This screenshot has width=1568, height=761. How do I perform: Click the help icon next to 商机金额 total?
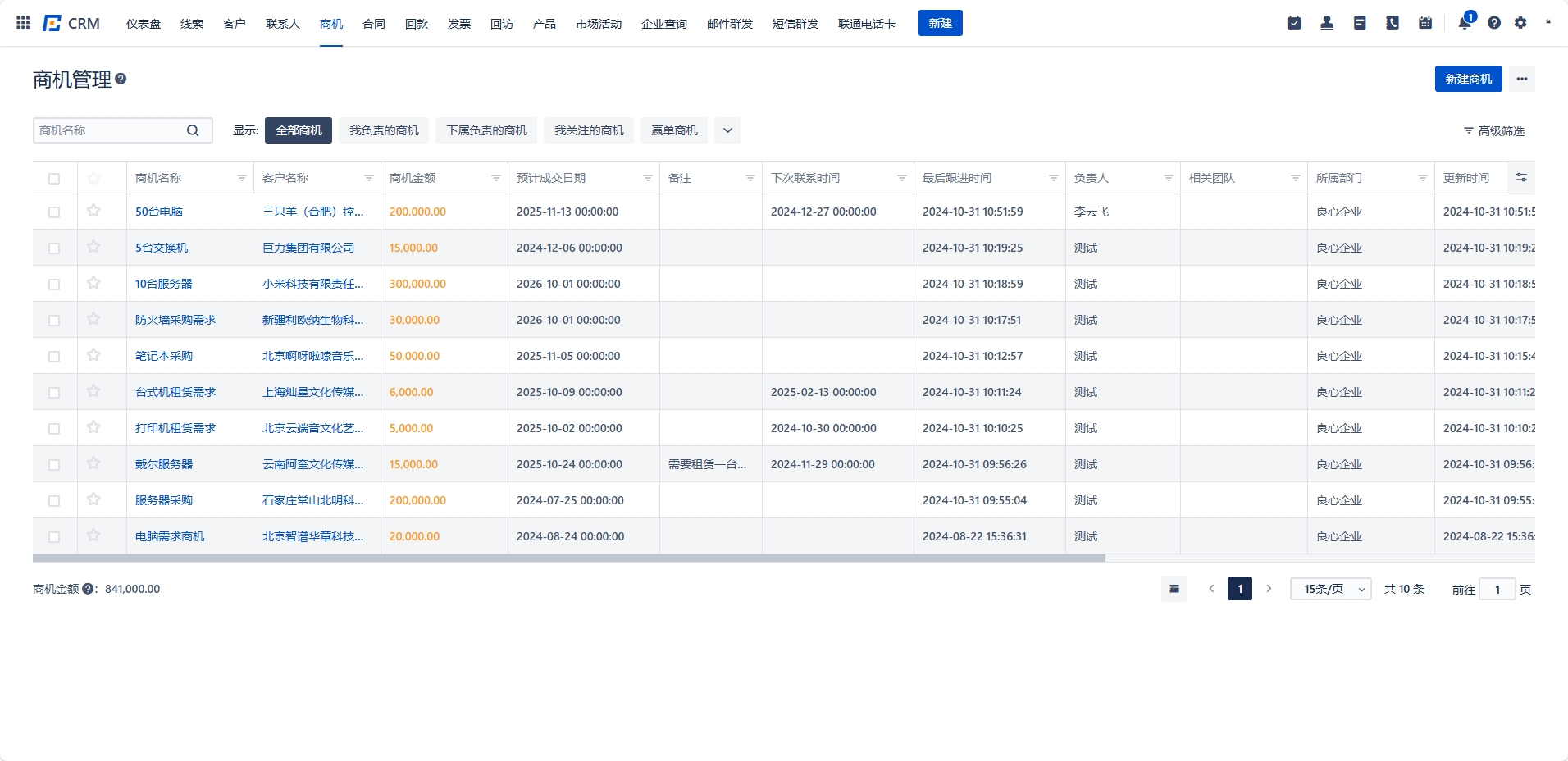88,589
